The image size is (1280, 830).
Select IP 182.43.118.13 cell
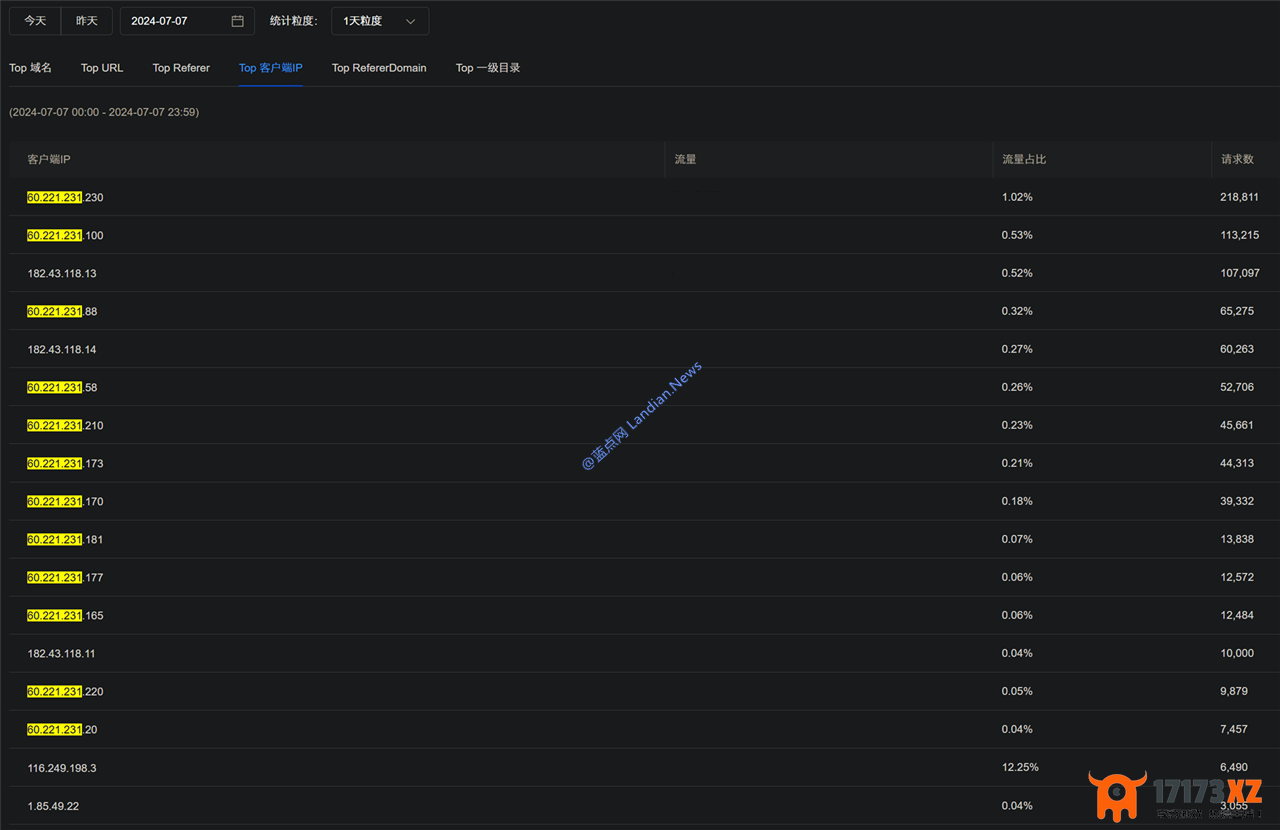(x=62, y=273)
